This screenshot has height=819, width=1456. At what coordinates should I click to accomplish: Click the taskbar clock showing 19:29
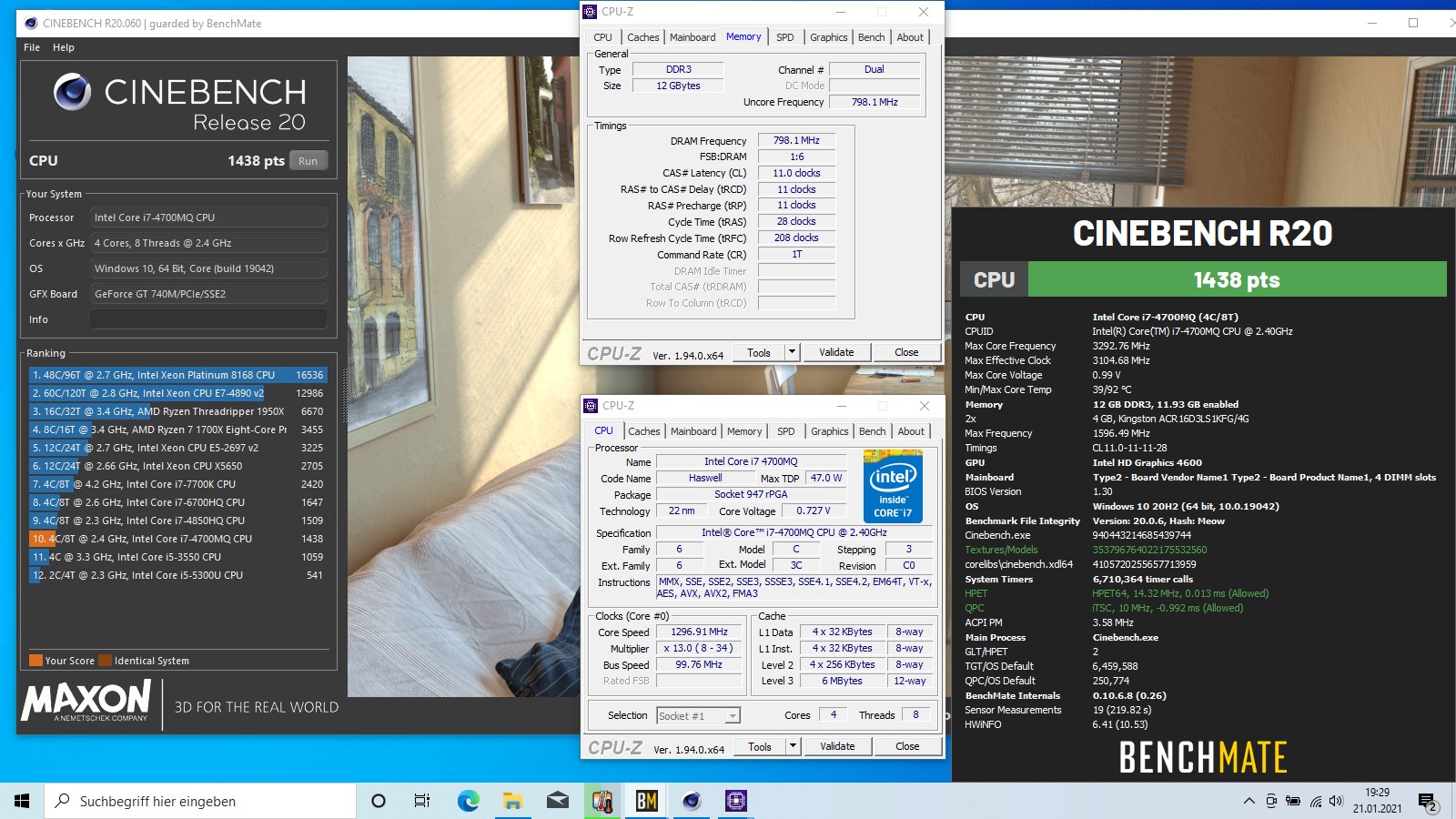(1377, 801)
